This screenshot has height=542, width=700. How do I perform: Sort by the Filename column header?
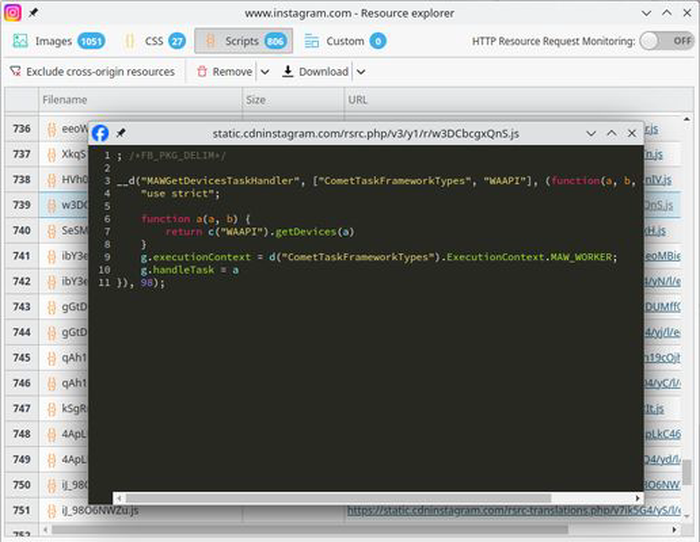[x=64, y=100]
